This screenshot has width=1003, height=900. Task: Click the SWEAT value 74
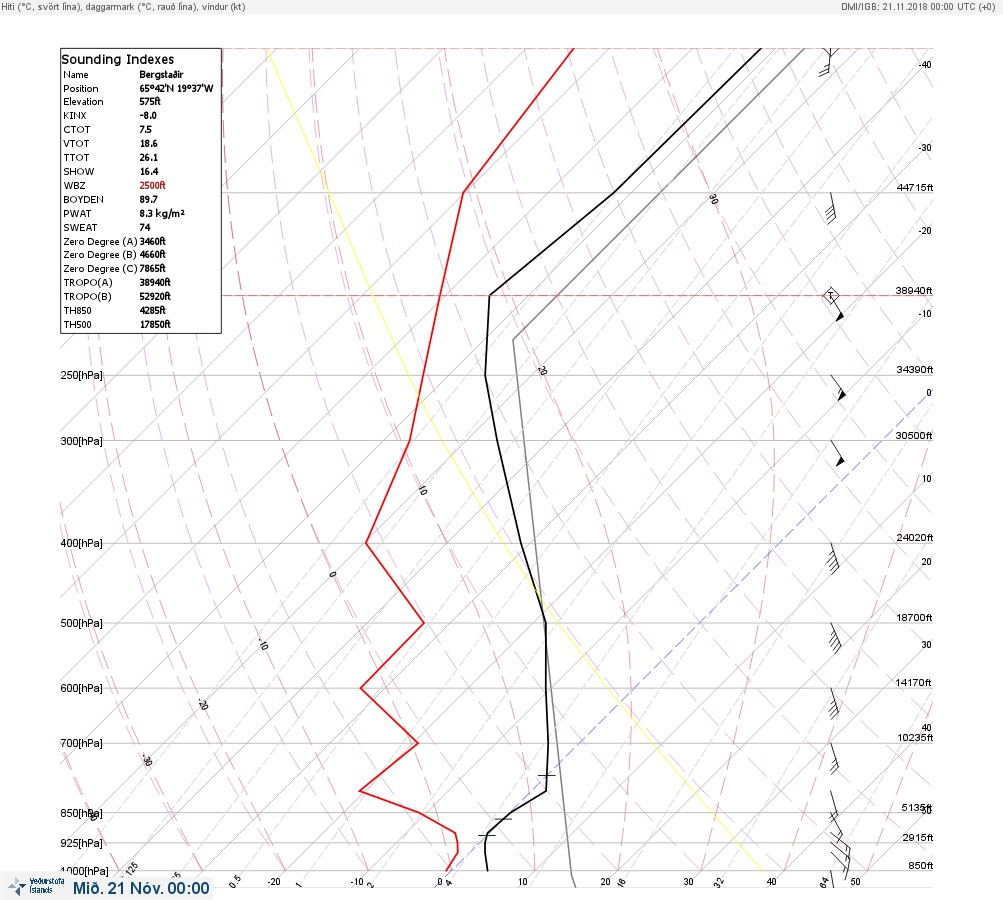[145, 228]
